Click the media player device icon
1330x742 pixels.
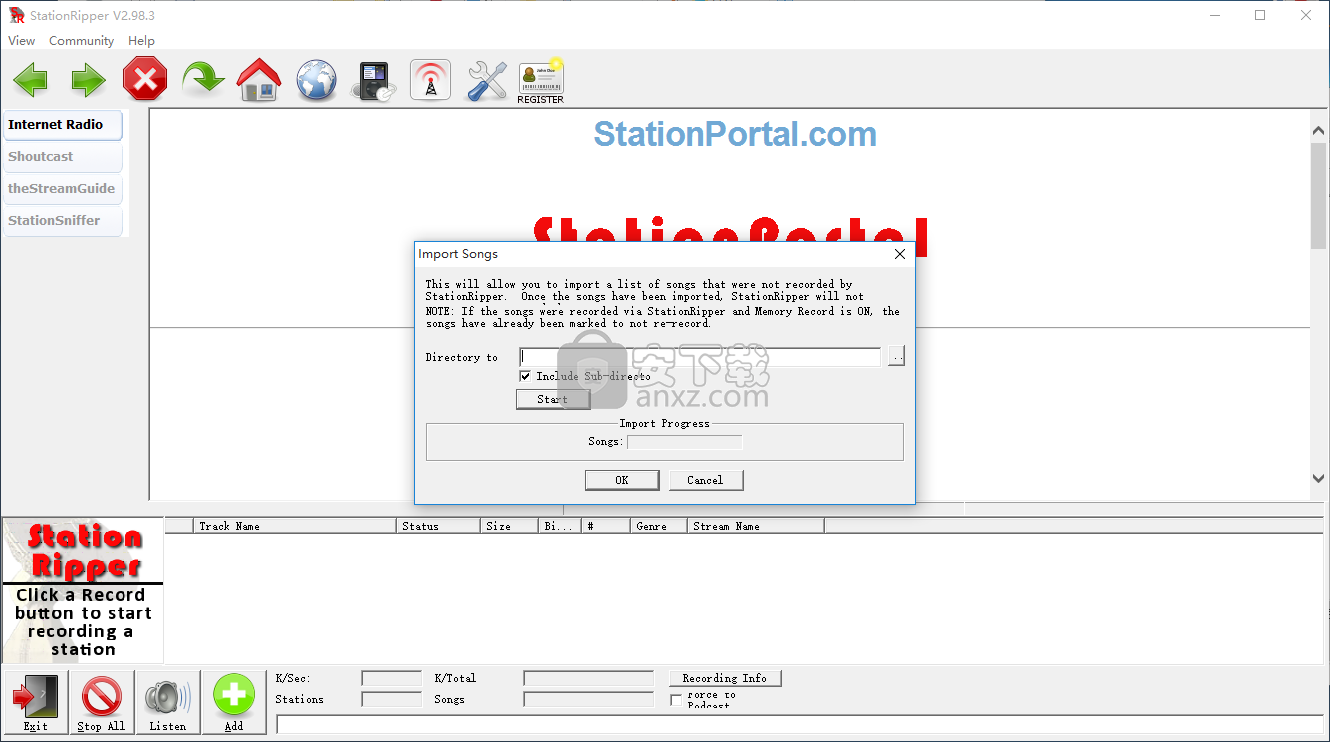[x=374, y=80]
